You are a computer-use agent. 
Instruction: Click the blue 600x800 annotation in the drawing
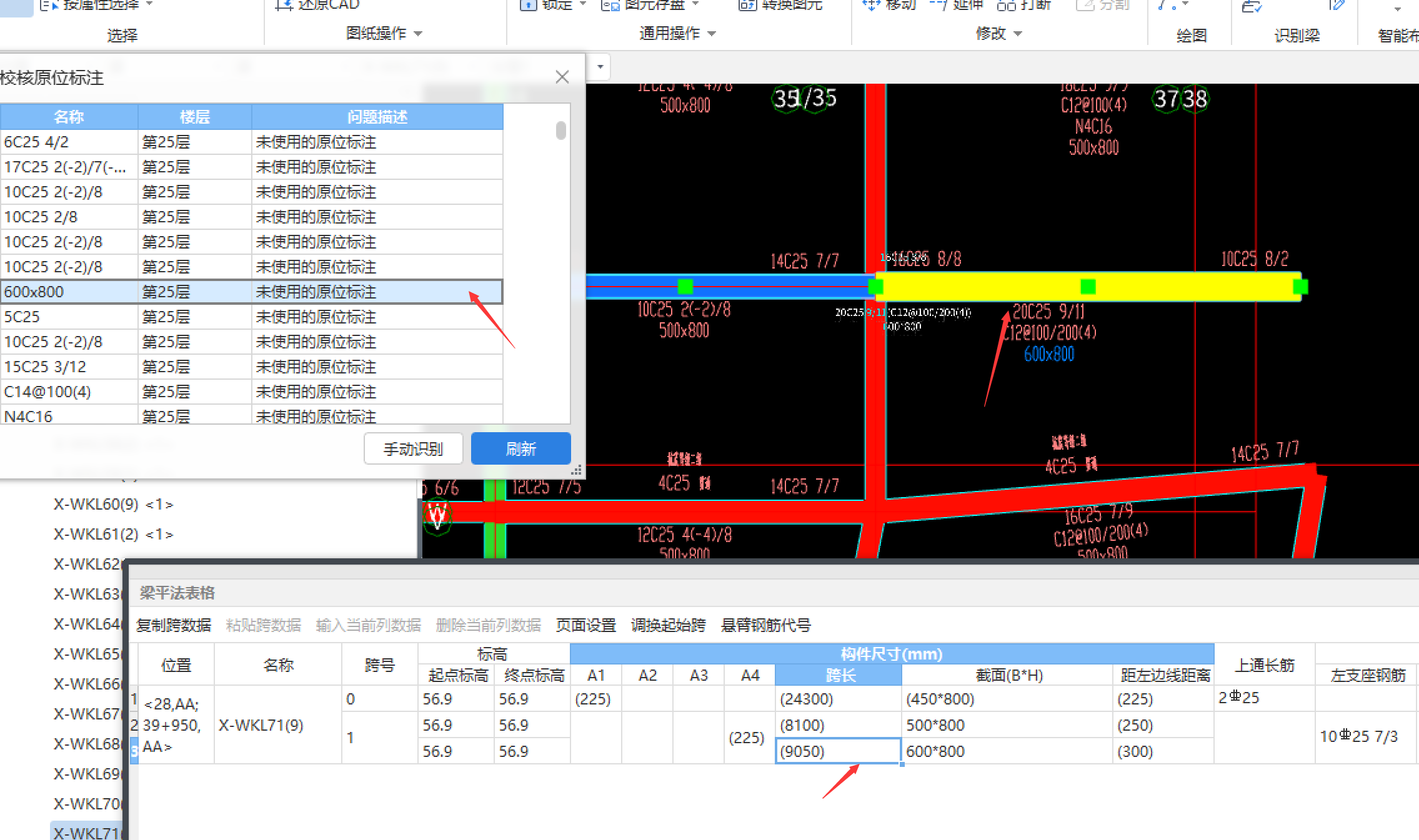(1049, 354)
